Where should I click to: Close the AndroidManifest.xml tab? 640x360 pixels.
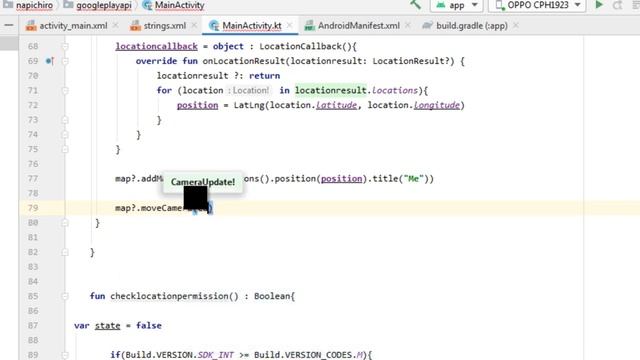click(408, 25)
